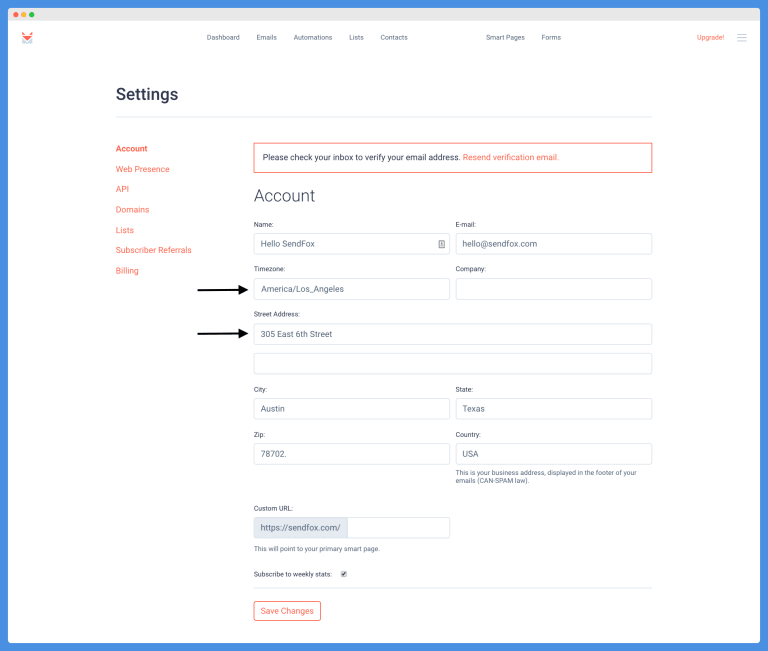Click the SendFox fox logo

tap(27, 38)
